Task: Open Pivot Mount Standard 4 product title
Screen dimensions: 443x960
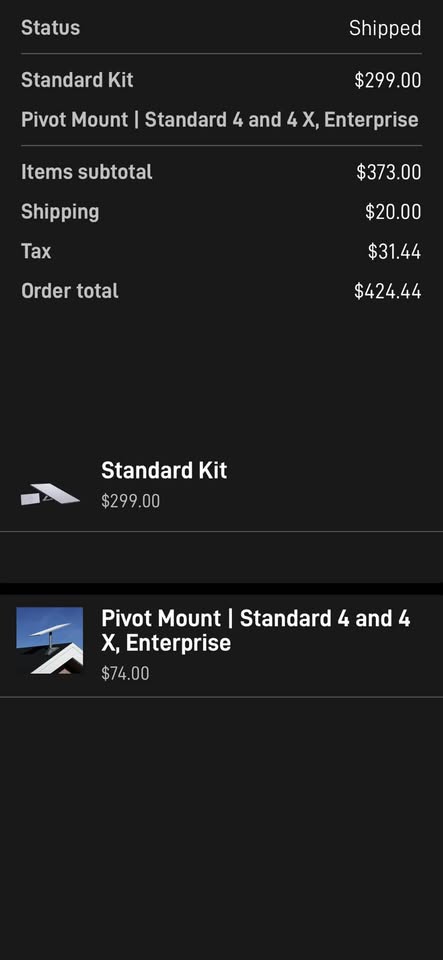Action: coord(256,630)
